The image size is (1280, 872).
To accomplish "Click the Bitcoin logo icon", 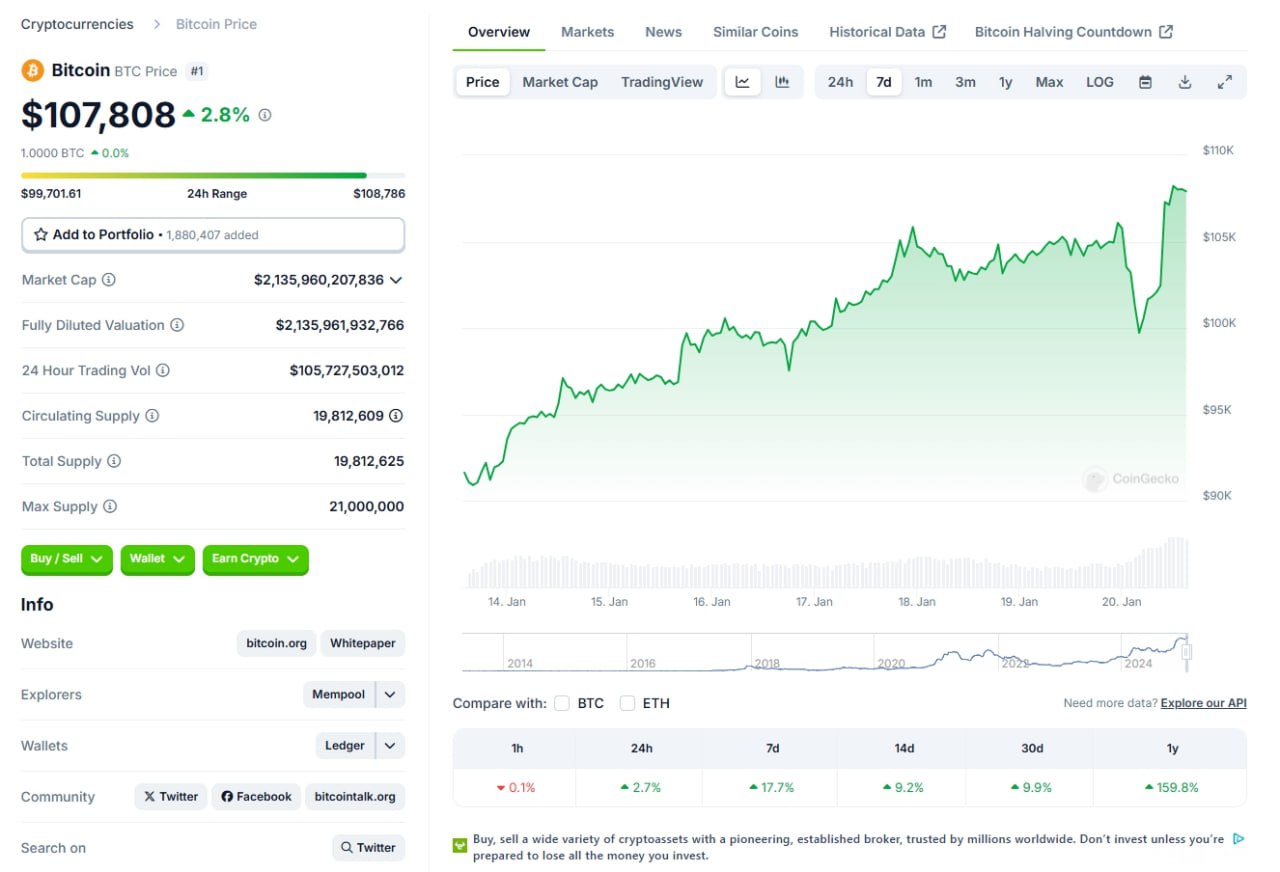I will pos(32,70).
